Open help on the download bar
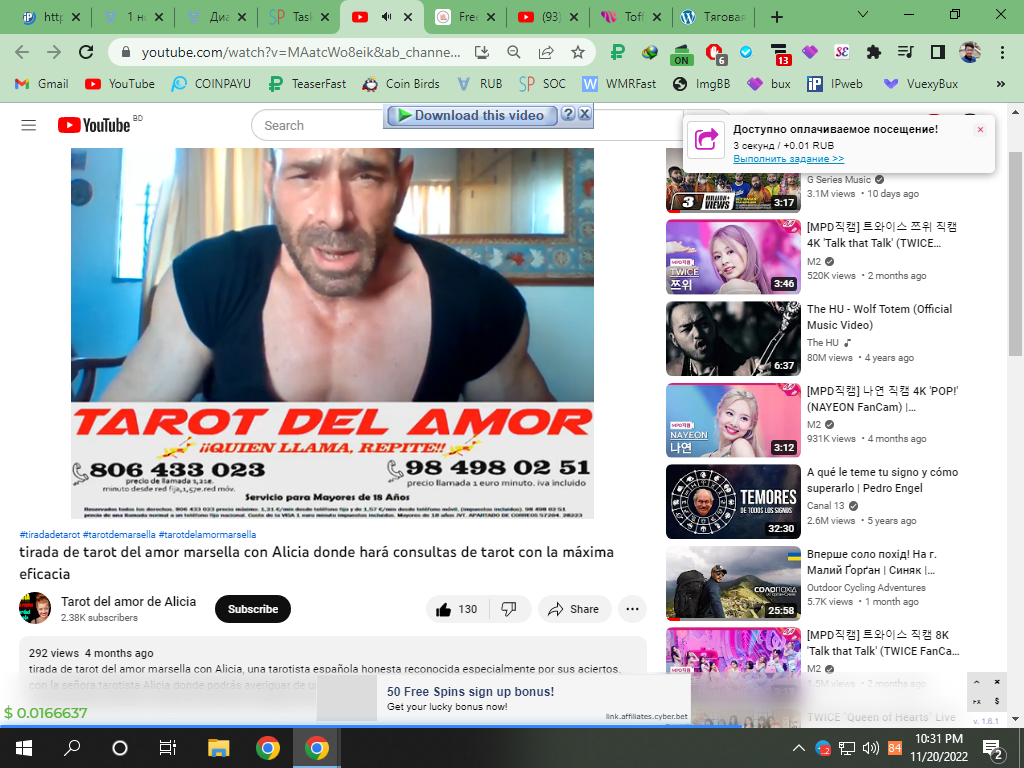Screen dimensions: 1024x768 pos(568,114)
